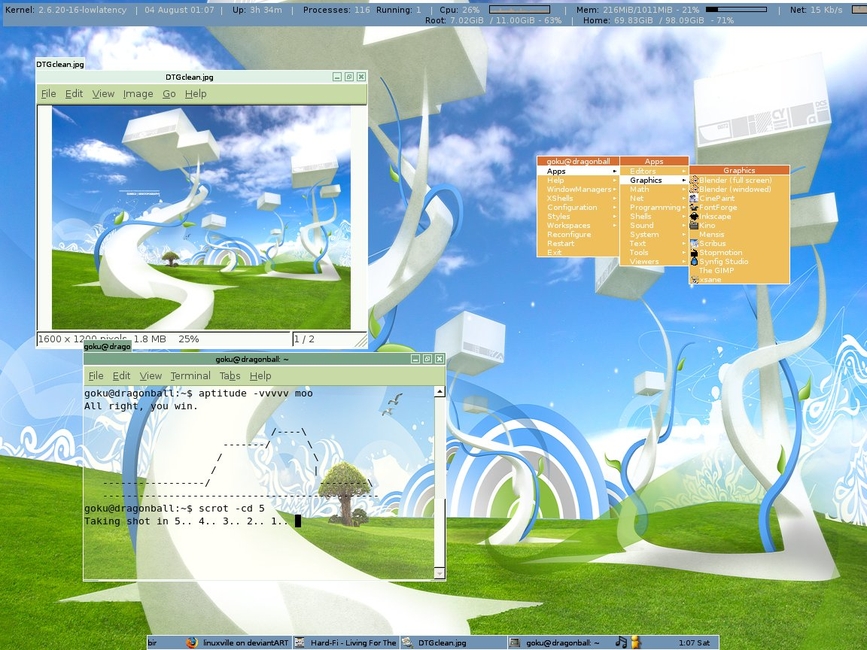The image size is (867, 650).
Task: Open Go menu in DTGclean.jpg viewer
Action: (169, 94)
